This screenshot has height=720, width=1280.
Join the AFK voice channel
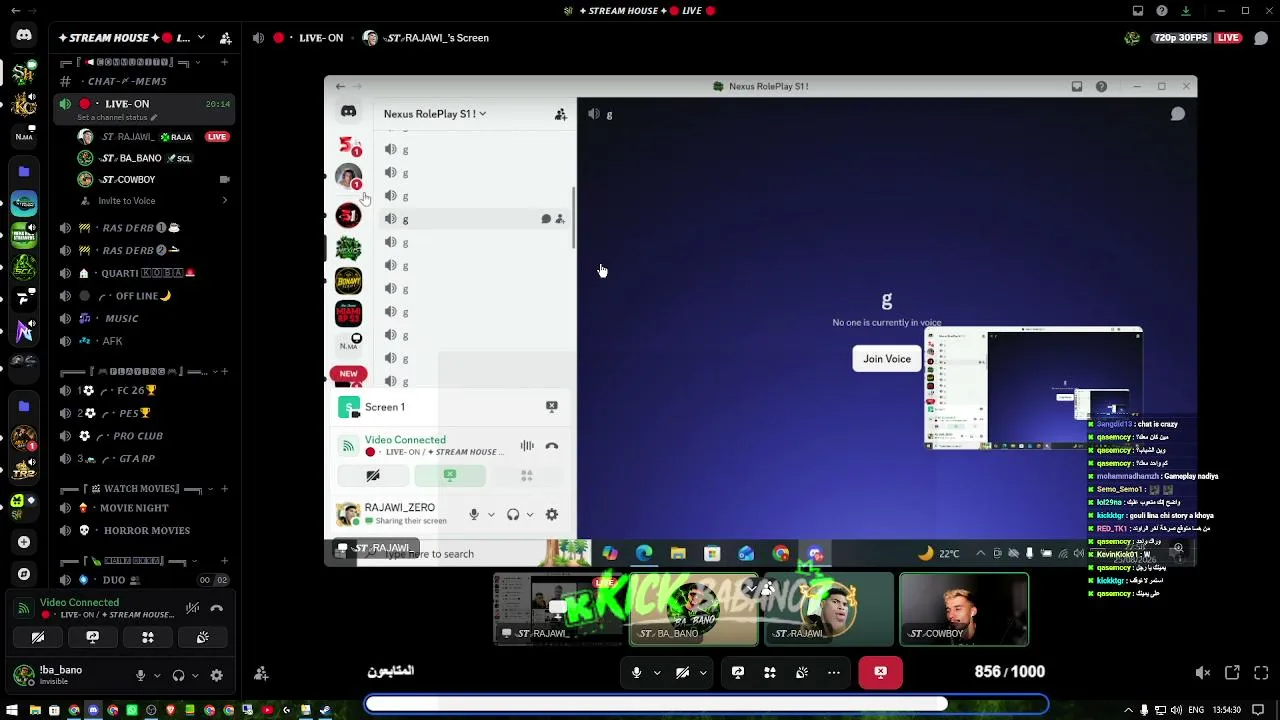(x=144, y=341)
